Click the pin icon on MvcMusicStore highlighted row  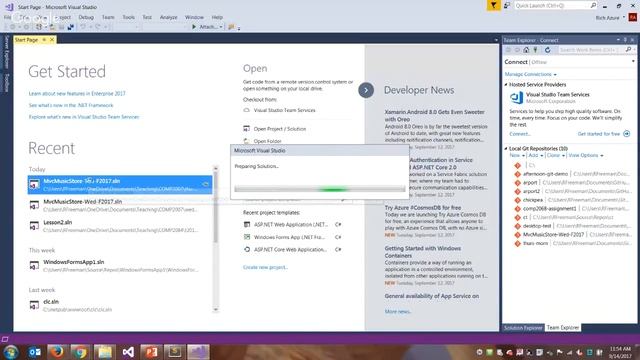point(205,184)
